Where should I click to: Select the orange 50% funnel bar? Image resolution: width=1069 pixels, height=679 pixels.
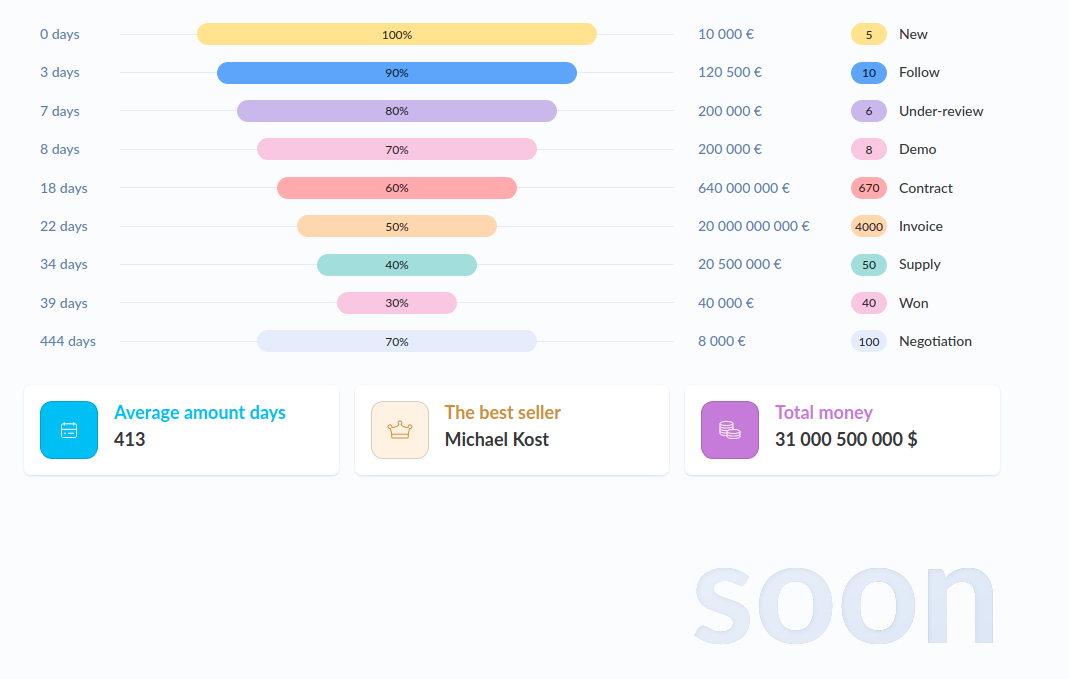coord(397,226)
